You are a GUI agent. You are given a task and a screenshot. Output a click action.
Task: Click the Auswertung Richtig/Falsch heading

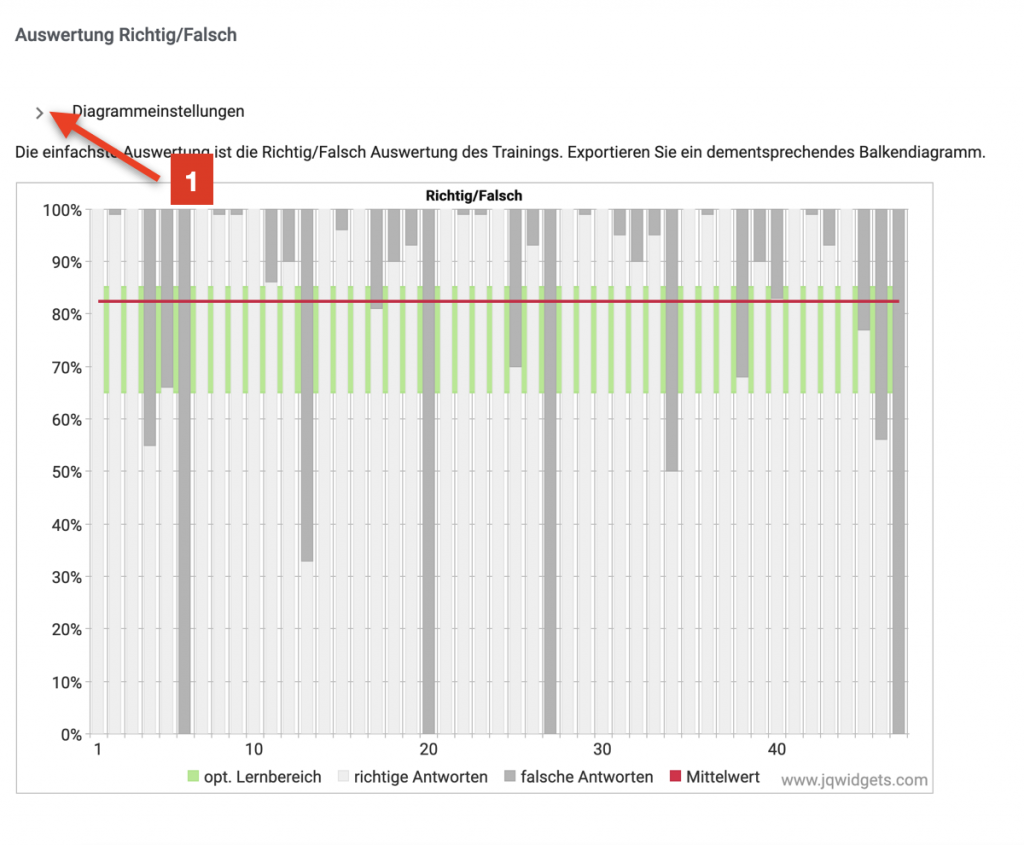tap(125, 35)
